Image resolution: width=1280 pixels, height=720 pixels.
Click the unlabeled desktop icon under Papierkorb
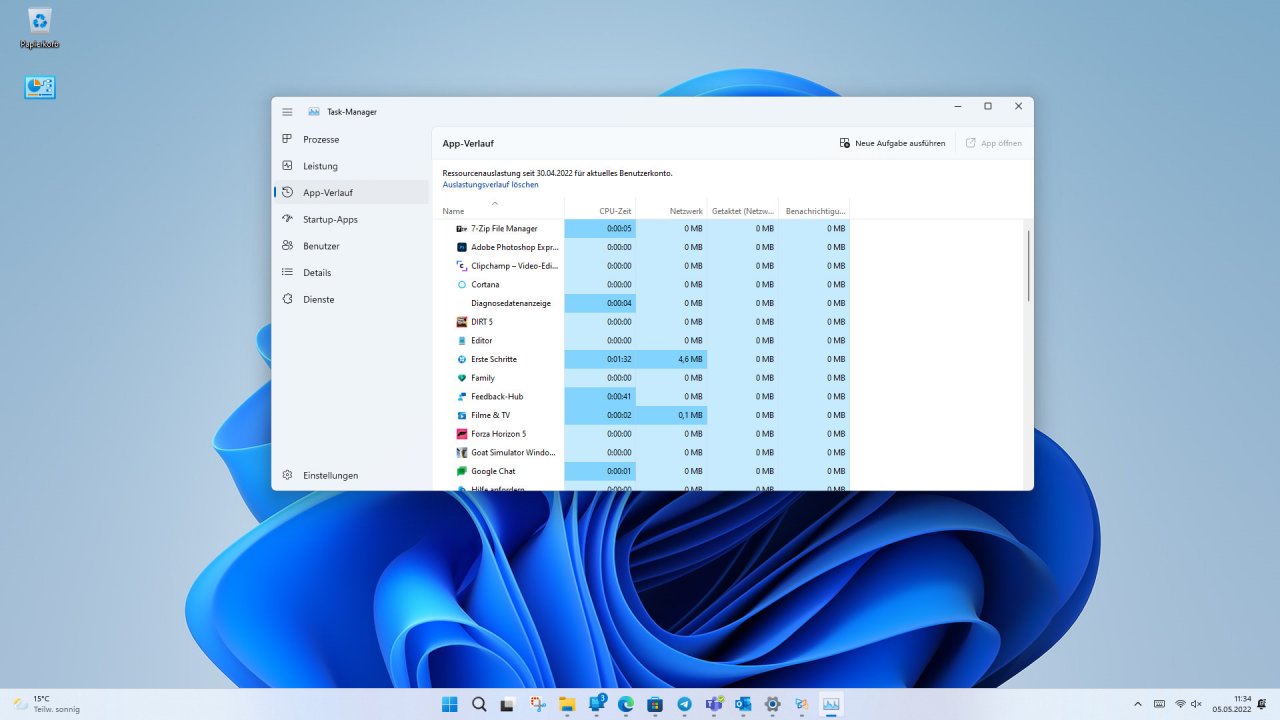coord(40,88)
